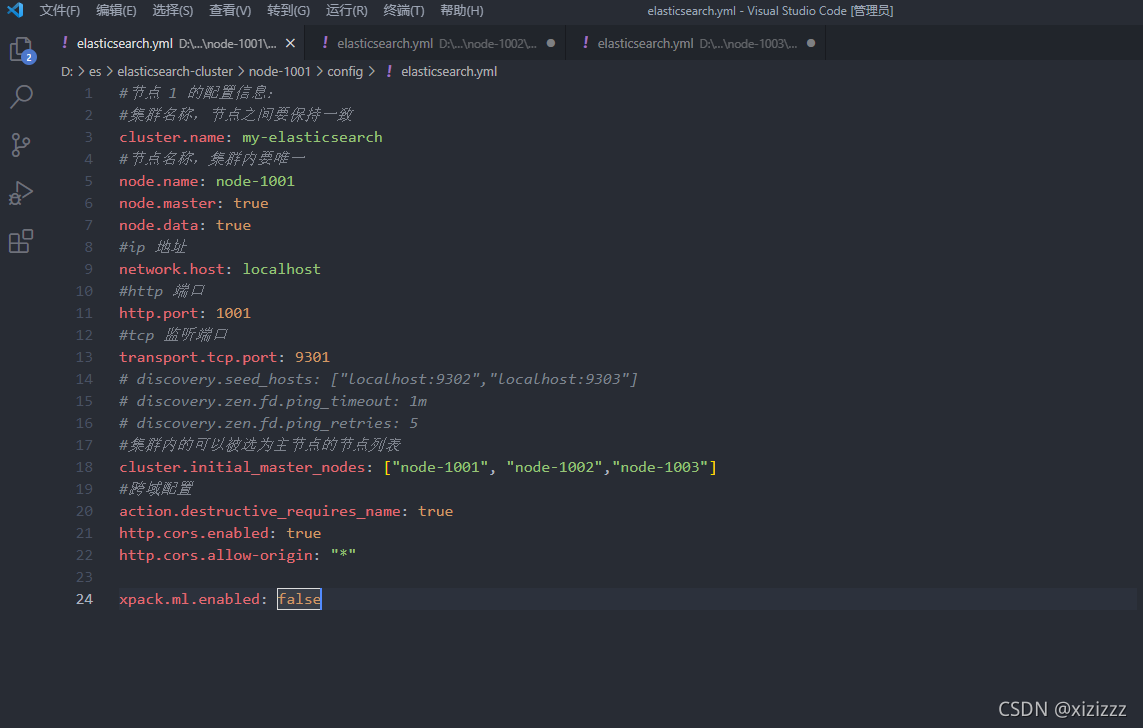Click the localhost value of network.host

281,269
